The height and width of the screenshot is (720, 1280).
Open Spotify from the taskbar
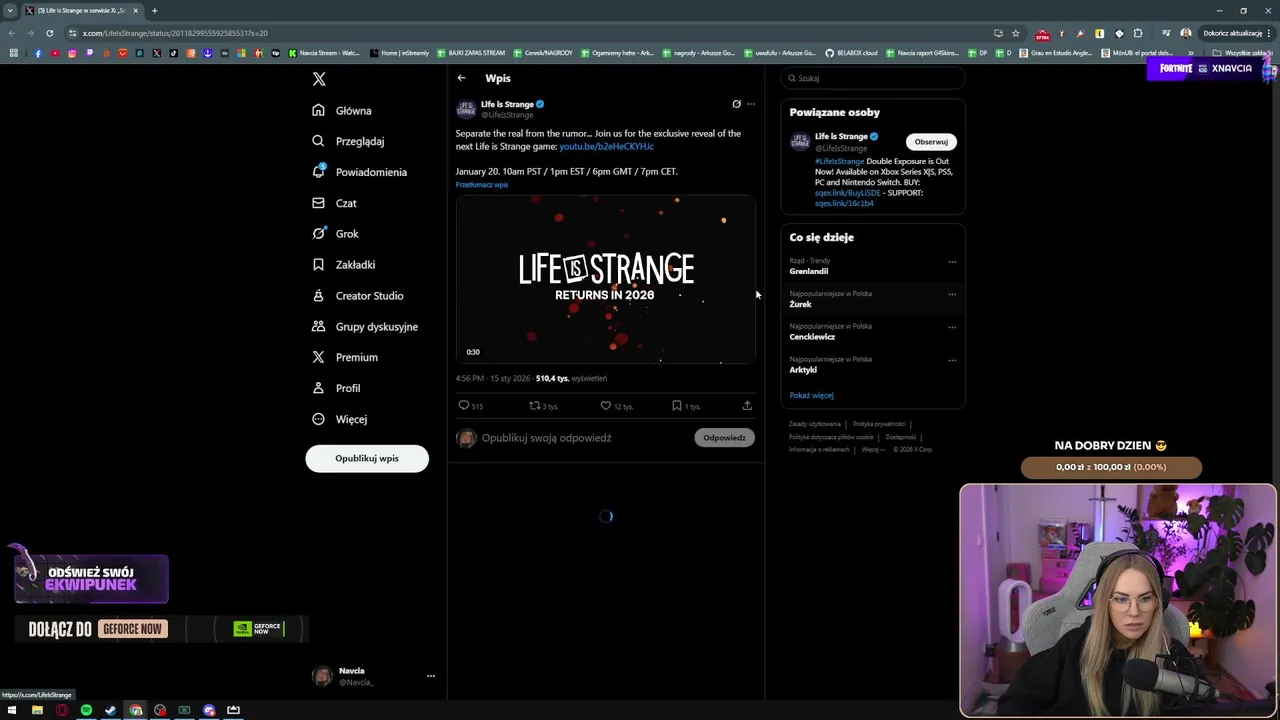coord(86,710)
